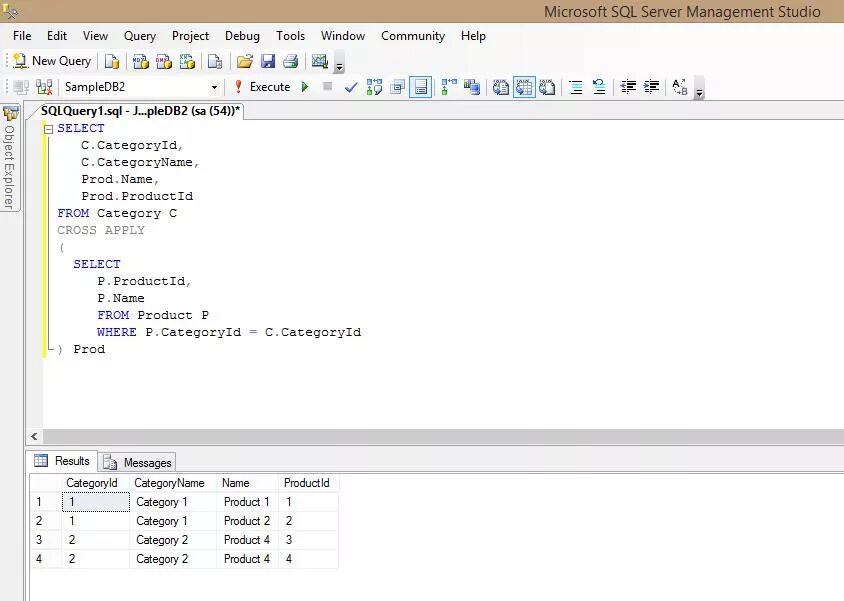Viewport: 844px width, 601px height.
Task: Toggle IntelliSense Enabled
Action: pyautogui.click(x=420, y=87)
